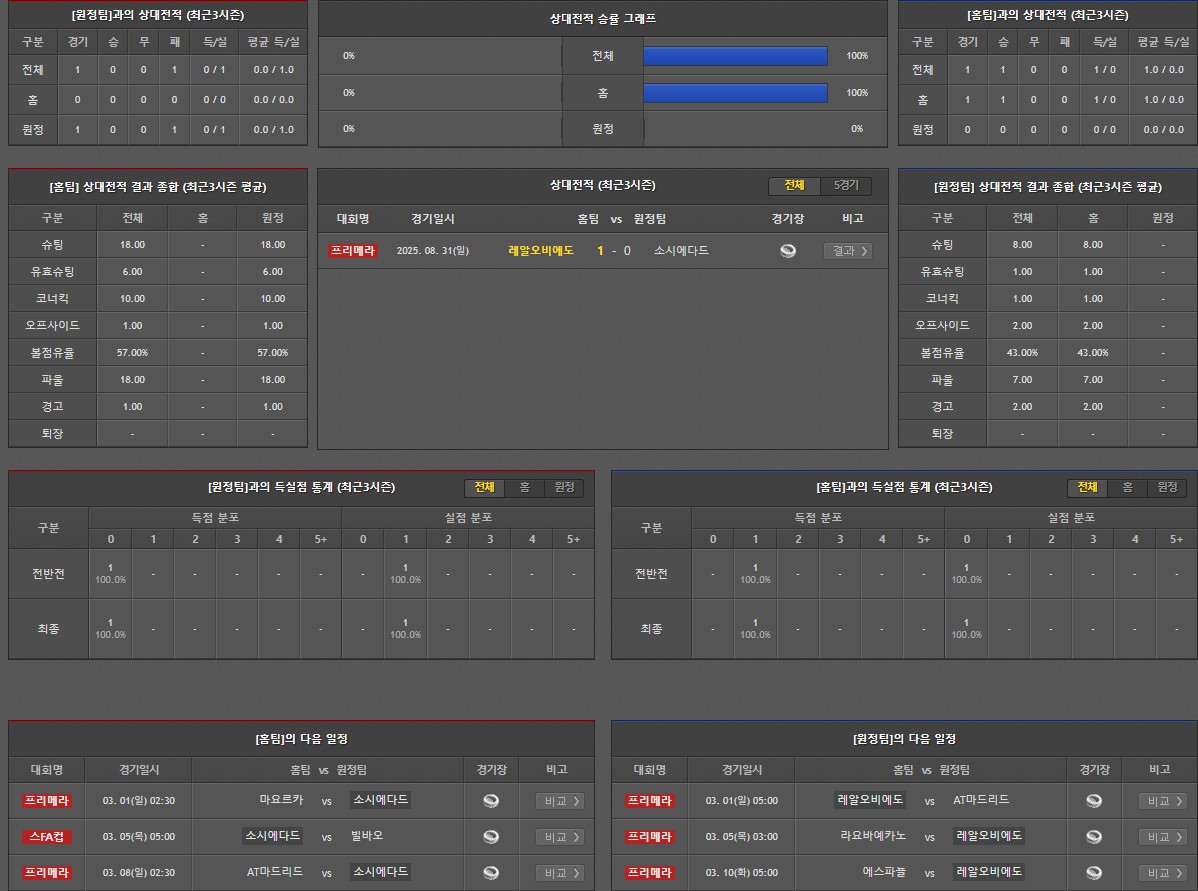Click the blue 전체 100% win-rate bar
1198x891 pixels.
click(735, 56)
